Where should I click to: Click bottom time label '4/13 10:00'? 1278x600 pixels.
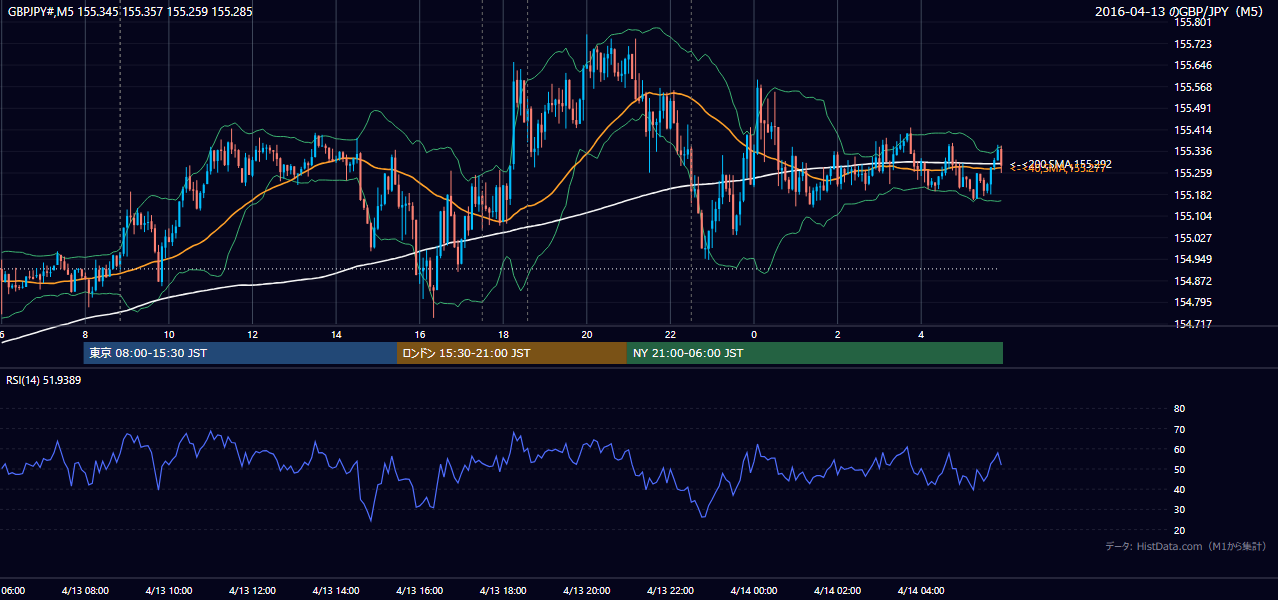pyautogui.click(x=169, y=591)
